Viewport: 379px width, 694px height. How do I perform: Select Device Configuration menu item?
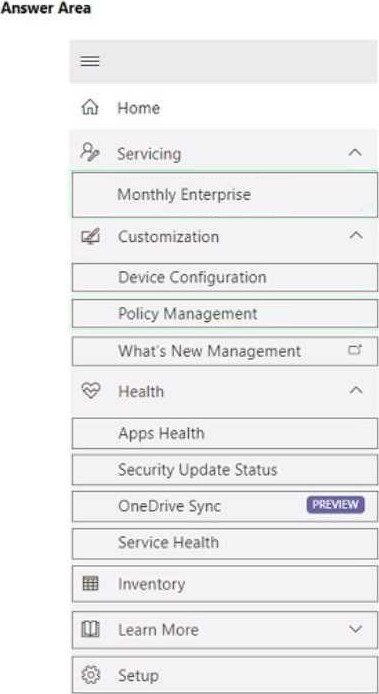pos(225,278)
